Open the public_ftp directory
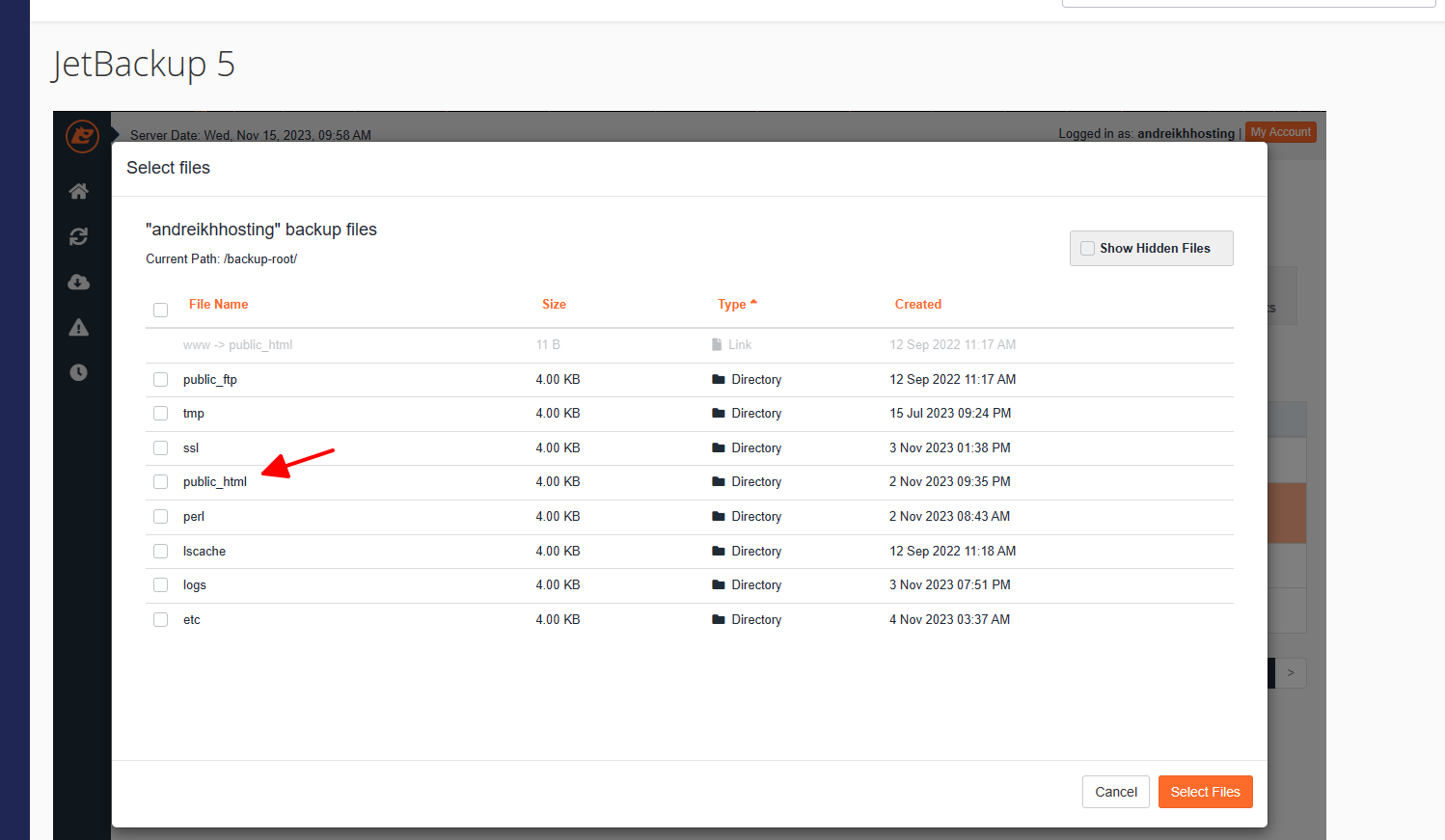1445x840 pixels. [210, 379]
